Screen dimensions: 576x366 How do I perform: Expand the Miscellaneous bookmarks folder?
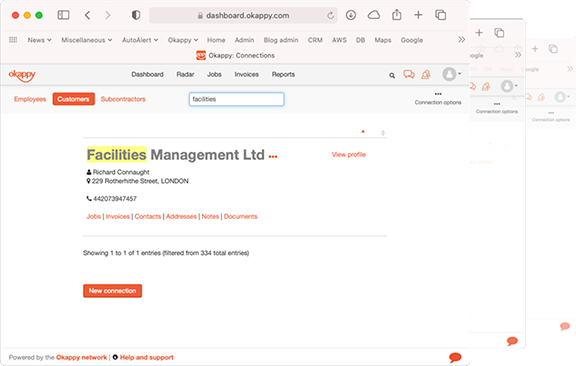tap(87, 40)
